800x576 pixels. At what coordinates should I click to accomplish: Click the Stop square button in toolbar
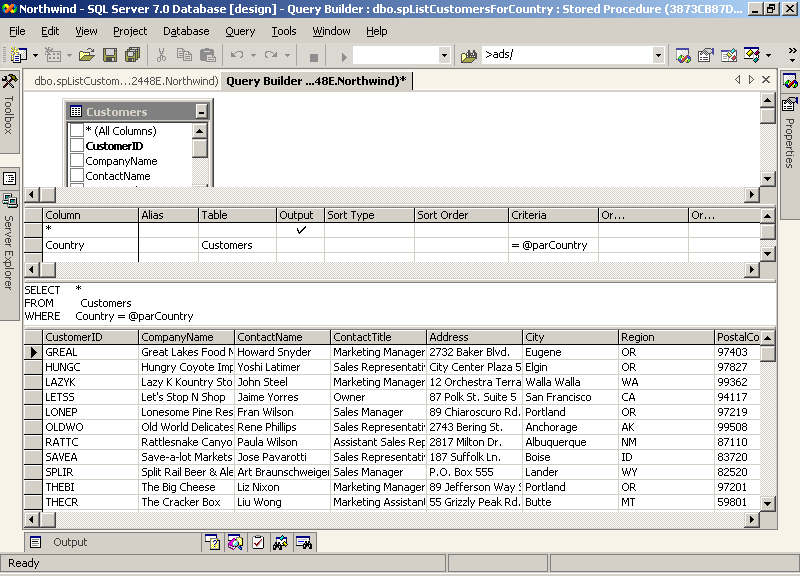click(314, 57)
